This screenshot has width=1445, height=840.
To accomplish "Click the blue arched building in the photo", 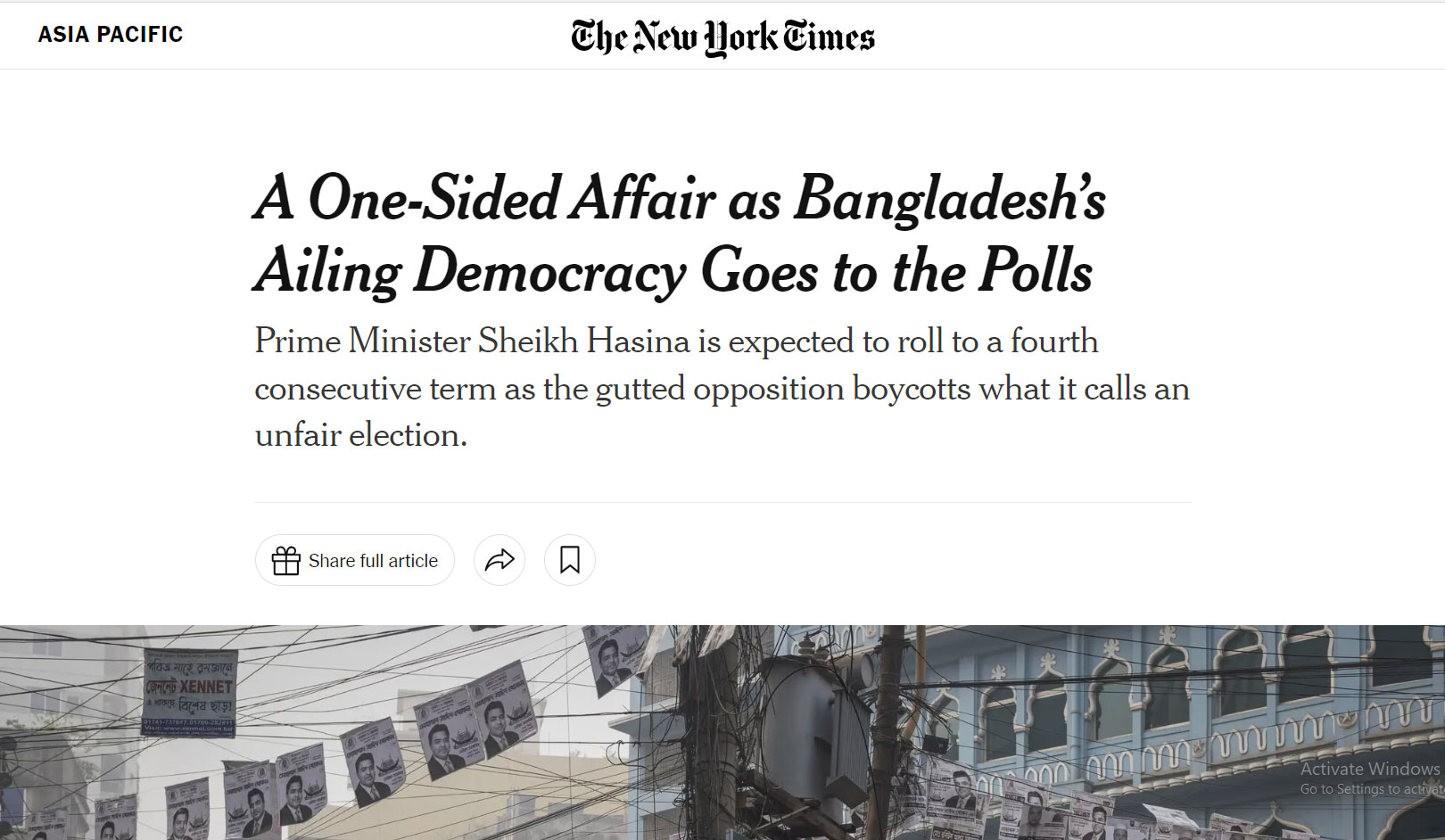I will [1160, 713].
